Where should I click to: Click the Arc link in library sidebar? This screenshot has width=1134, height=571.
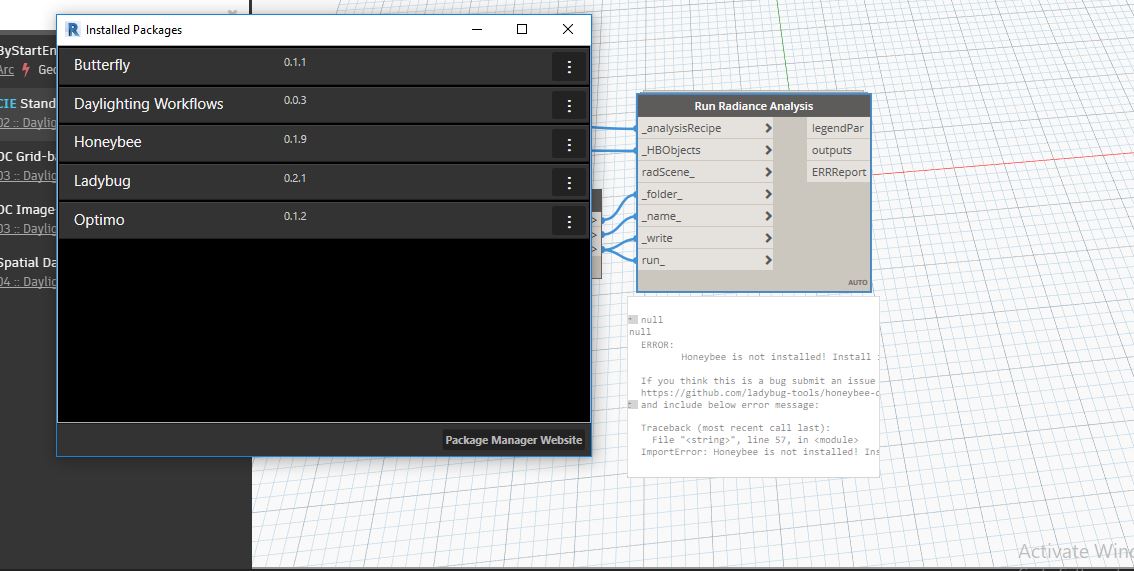pyautogui.click(x=6, y=70)
